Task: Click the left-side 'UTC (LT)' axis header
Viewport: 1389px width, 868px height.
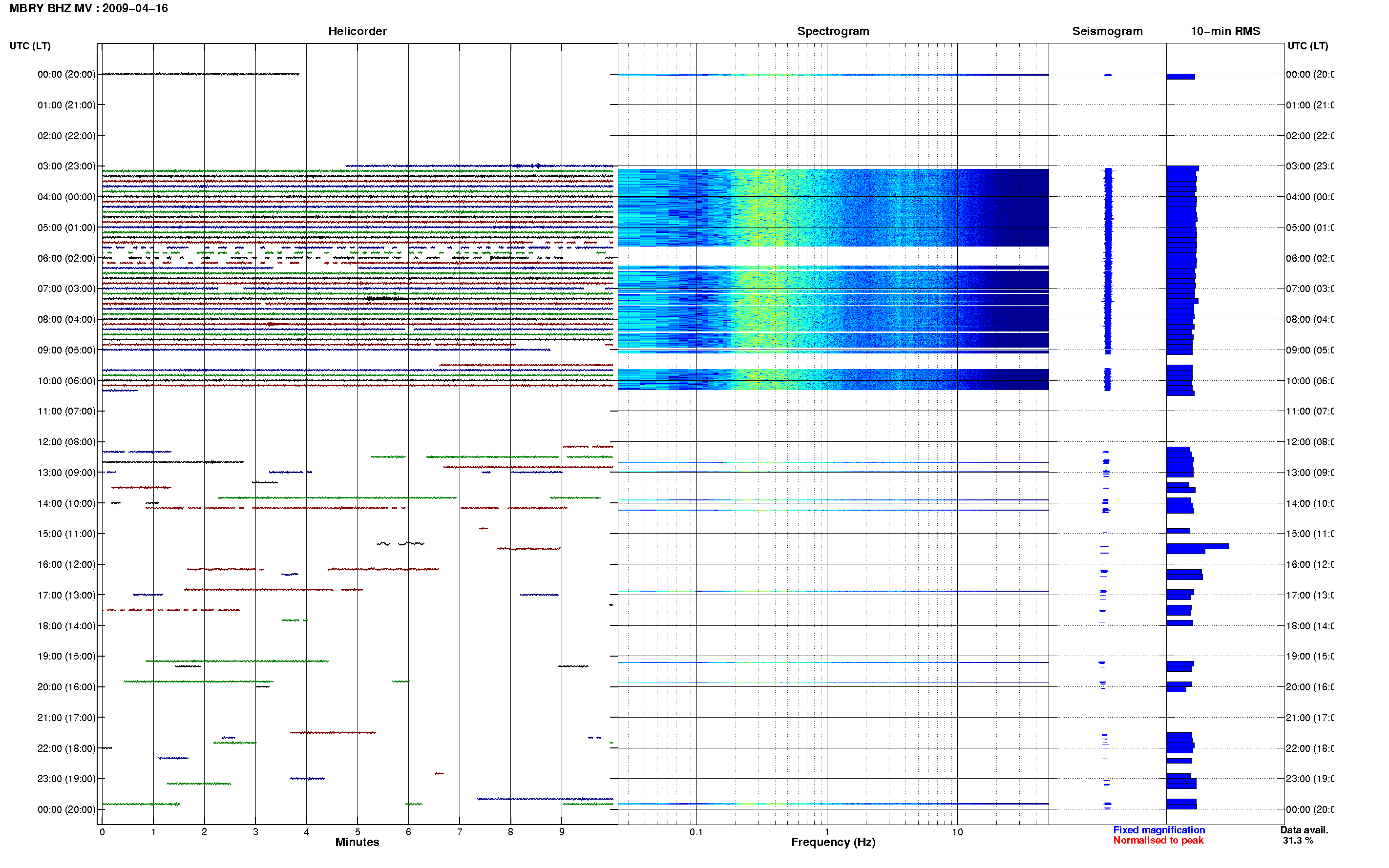Action: coord(30,46)
